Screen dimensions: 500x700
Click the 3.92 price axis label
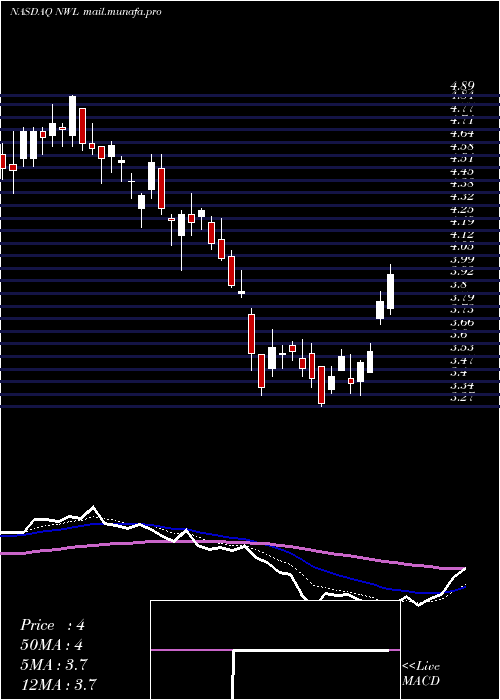click(x=462, y=272)
